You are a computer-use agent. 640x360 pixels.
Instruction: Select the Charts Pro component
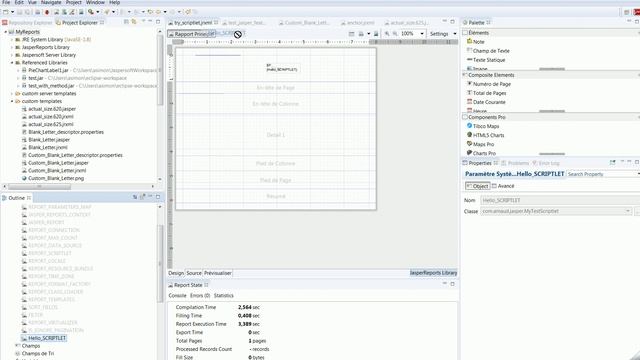point(481,153)
